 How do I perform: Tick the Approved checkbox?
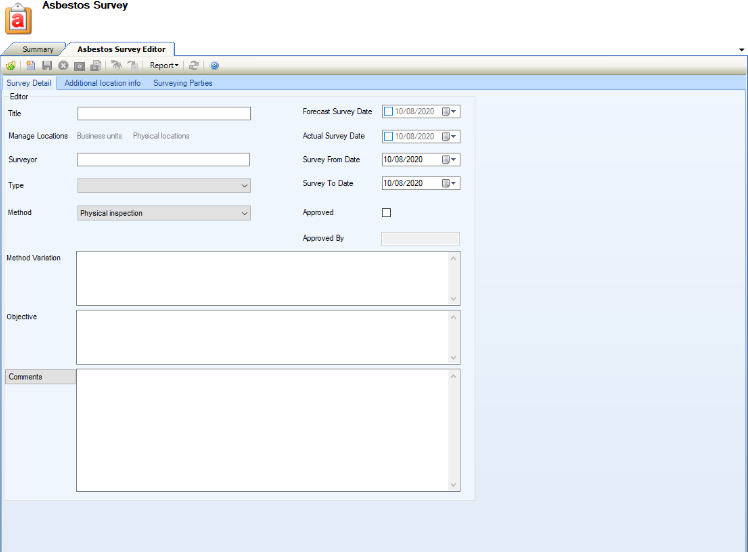tap(387, 212)
